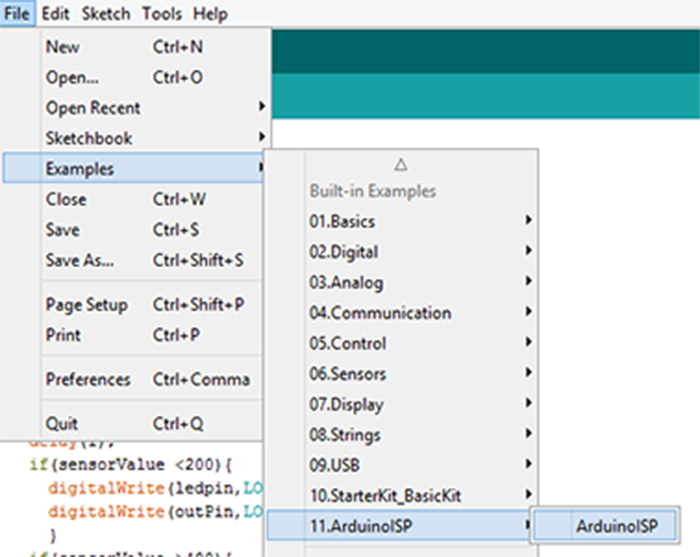Select Print from the File menu
700x557 pixels.
point(63,335)
